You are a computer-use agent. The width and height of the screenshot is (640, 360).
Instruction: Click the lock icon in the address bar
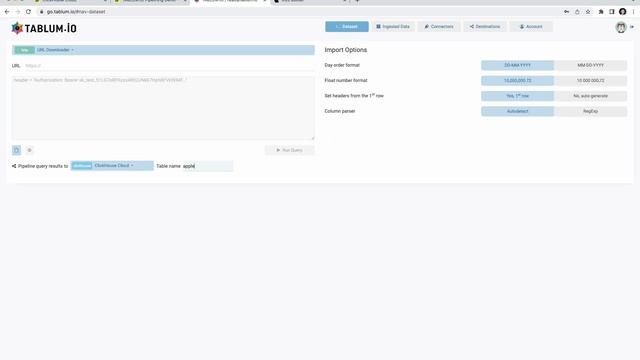(42, 12)
